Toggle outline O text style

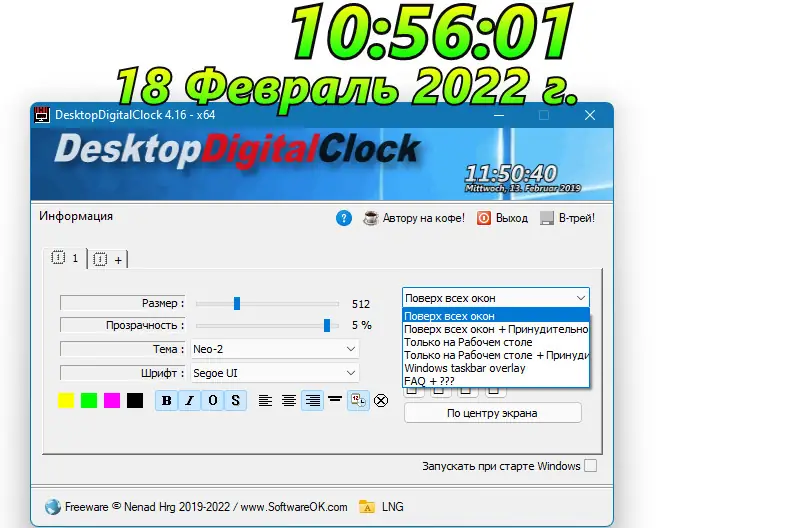tap(213, 401)
